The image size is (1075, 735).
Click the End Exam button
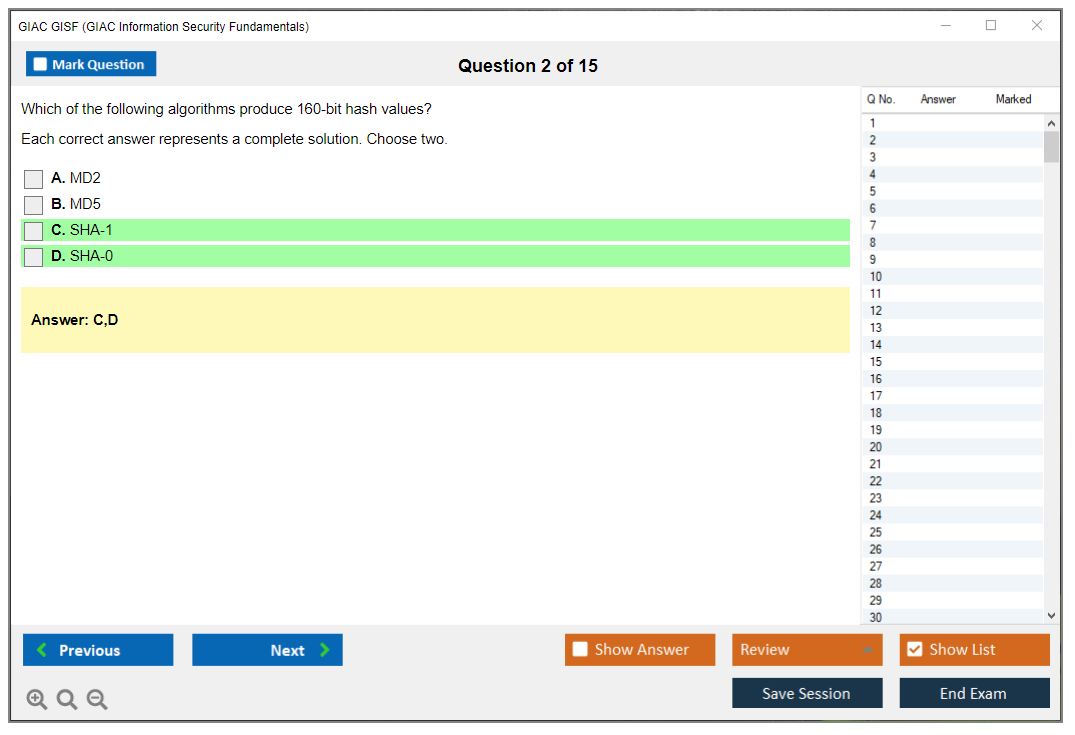[x=974, y=693]
